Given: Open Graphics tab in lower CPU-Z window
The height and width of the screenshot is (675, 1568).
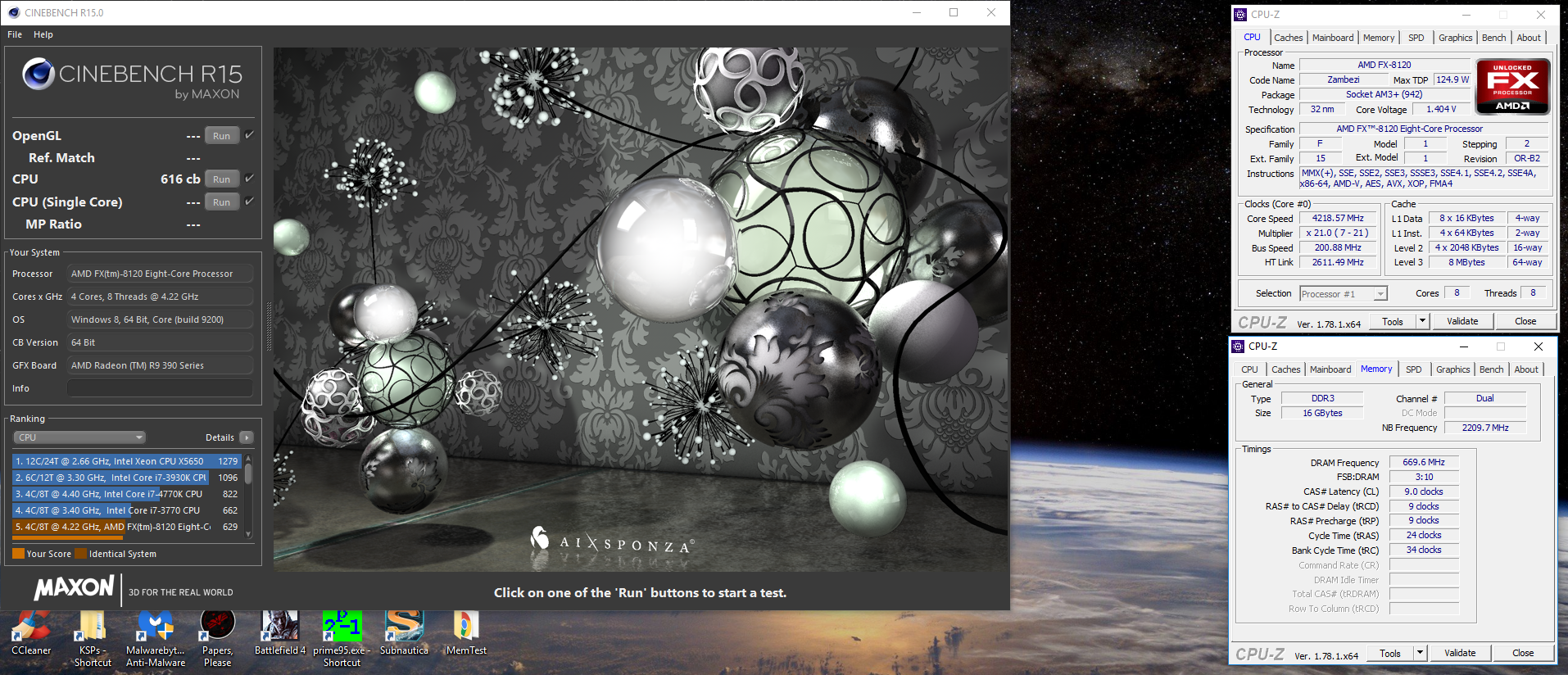Looking at the screenshot, I should tap(1452, 369).
